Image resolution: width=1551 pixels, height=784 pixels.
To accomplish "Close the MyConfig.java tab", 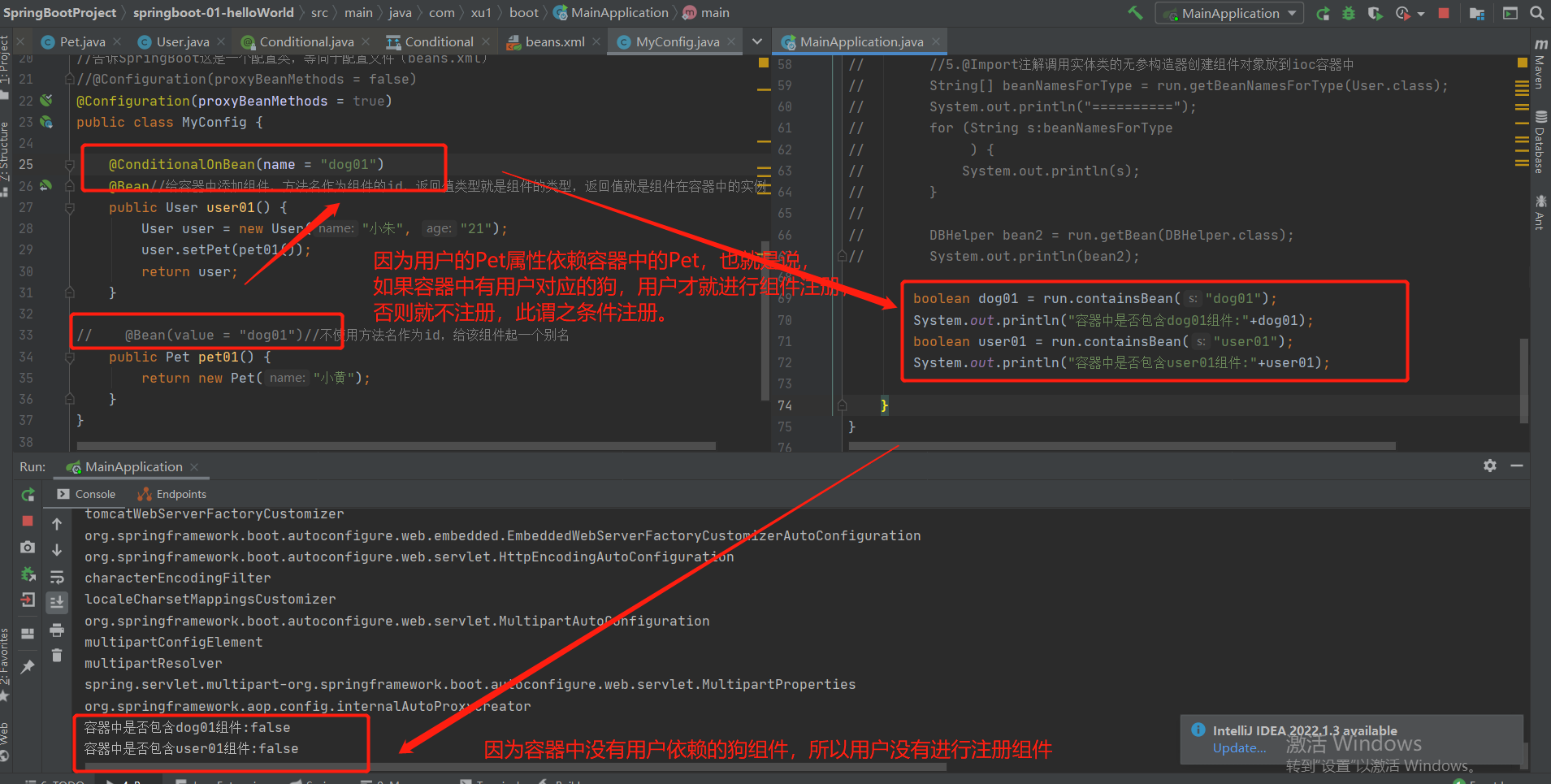I will (731, 41).
